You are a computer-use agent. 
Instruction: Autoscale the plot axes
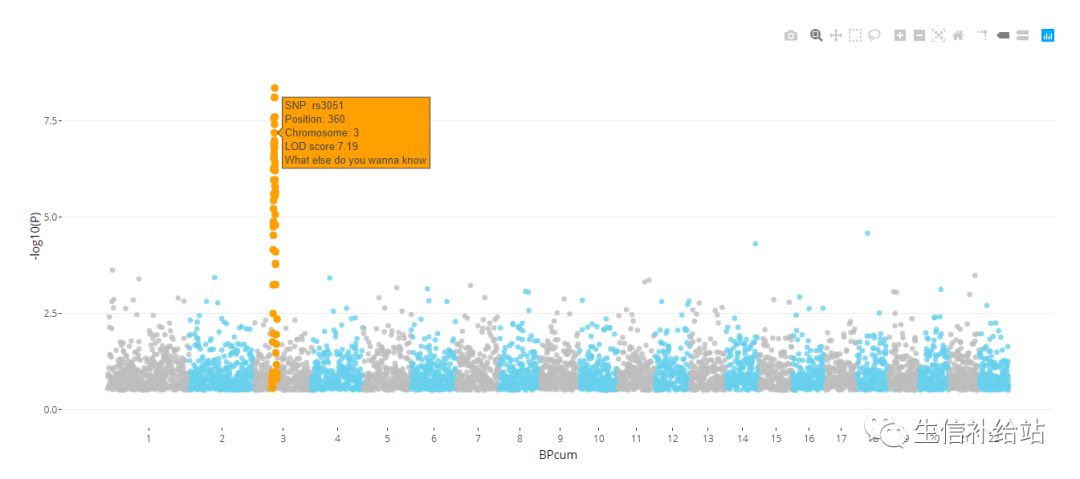click(x=938, y=35)
